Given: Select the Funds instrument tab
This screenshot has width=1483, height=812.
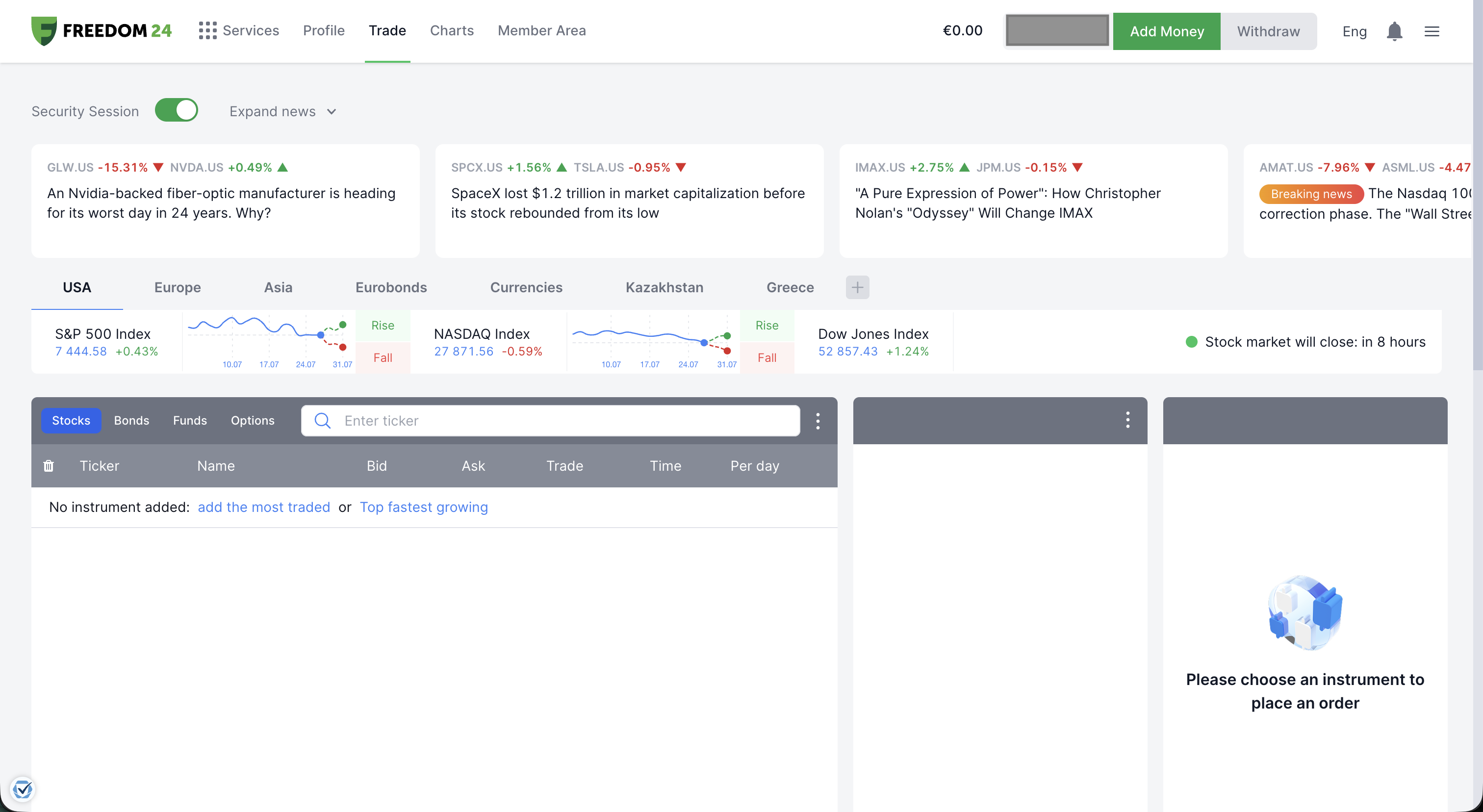Looking at the screenshot, I should pos(190,421).
